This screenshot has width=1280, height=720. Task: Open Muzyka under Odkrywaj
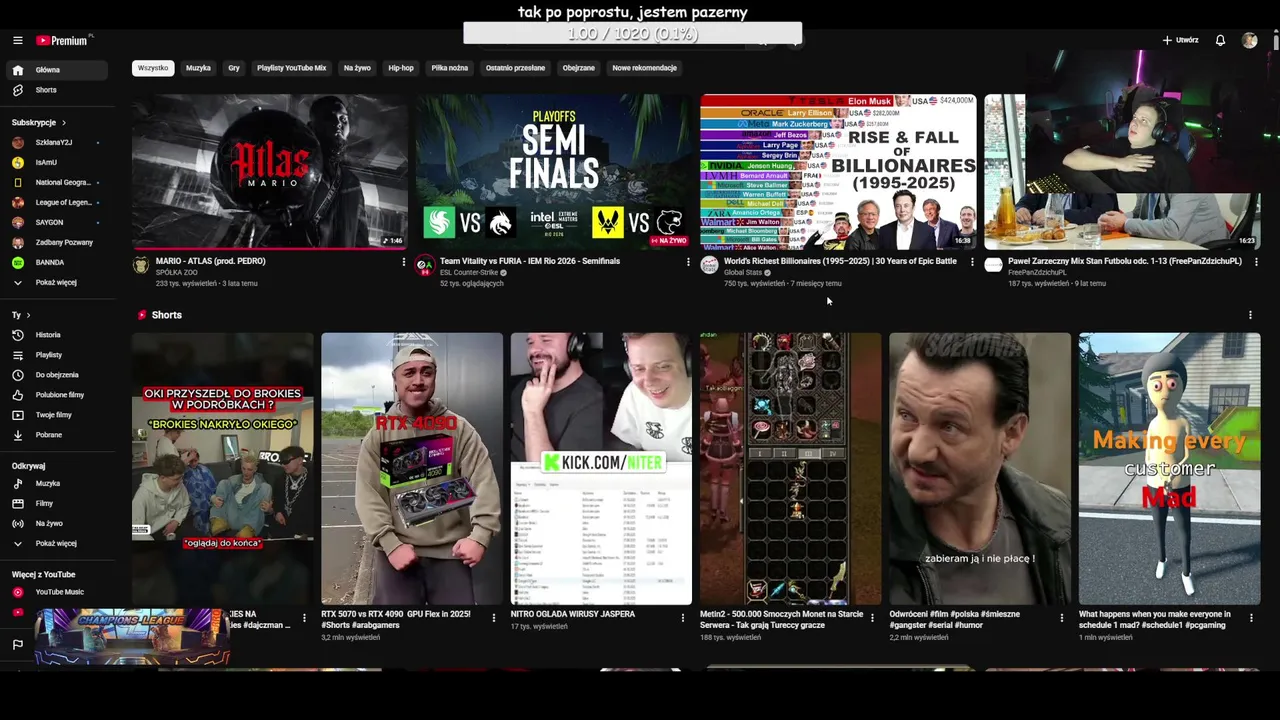[55, 484]
